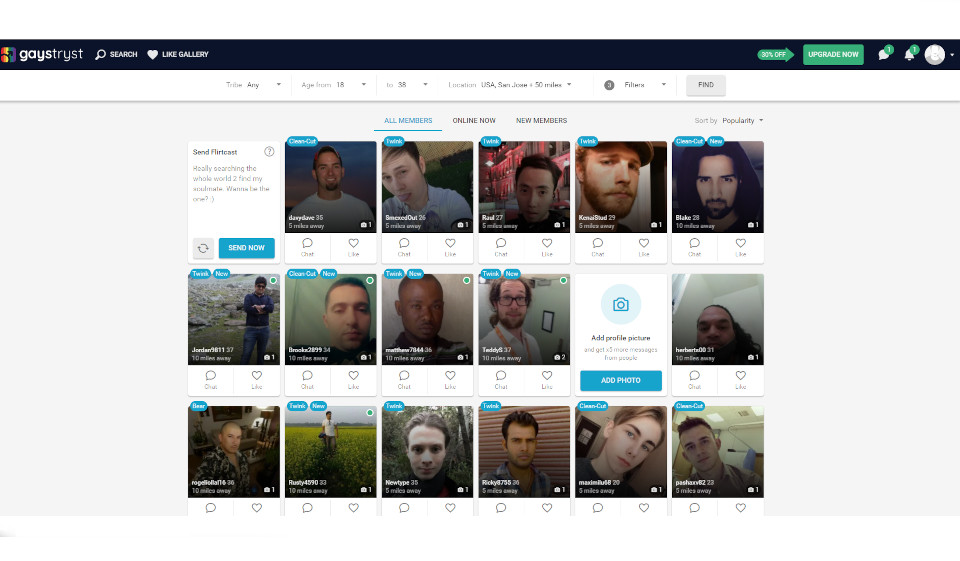Click the Flirtcast help question mark
Image resolution: width=960 pixels, height=561 pixels.
269,152
